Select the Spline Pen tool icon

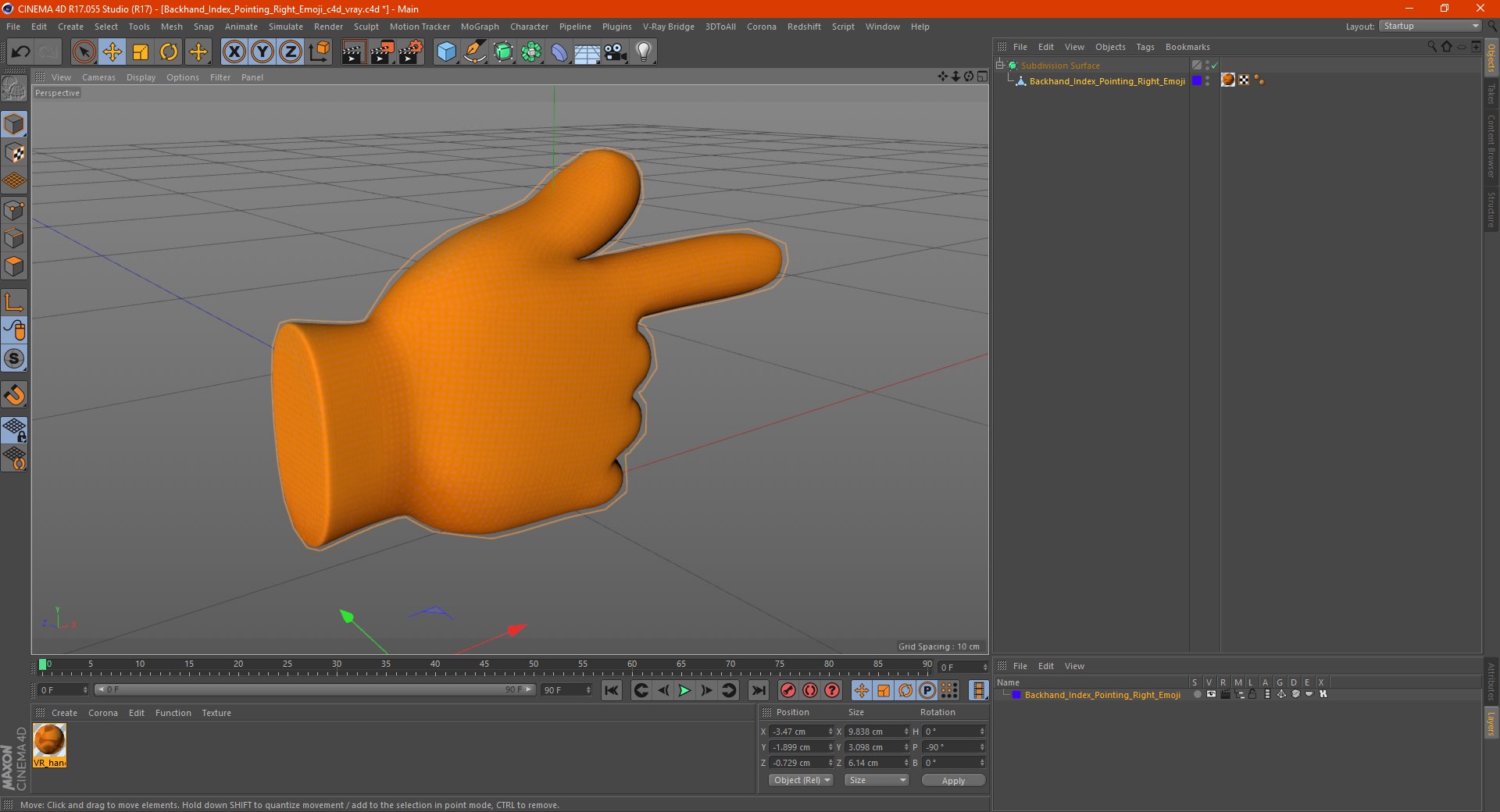tap(474, 52)
